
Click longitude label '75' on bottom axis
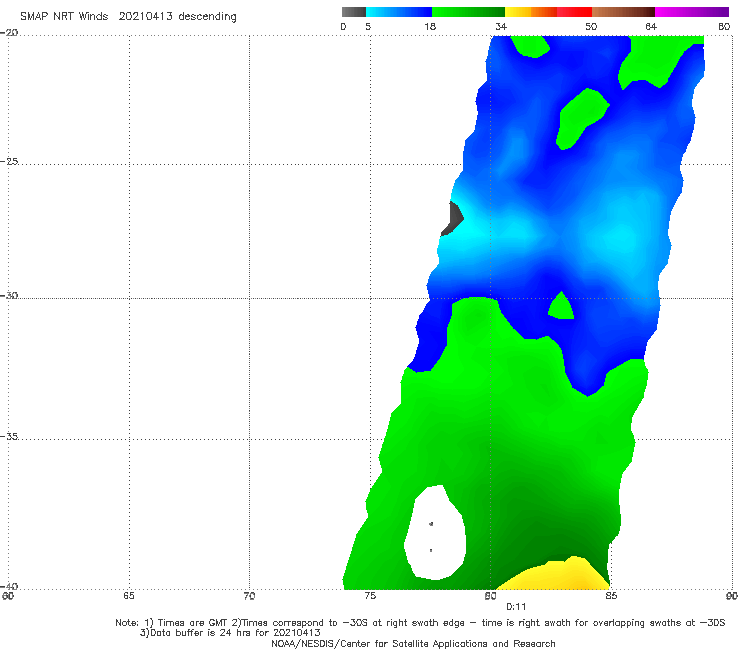[x=370, y=596]
